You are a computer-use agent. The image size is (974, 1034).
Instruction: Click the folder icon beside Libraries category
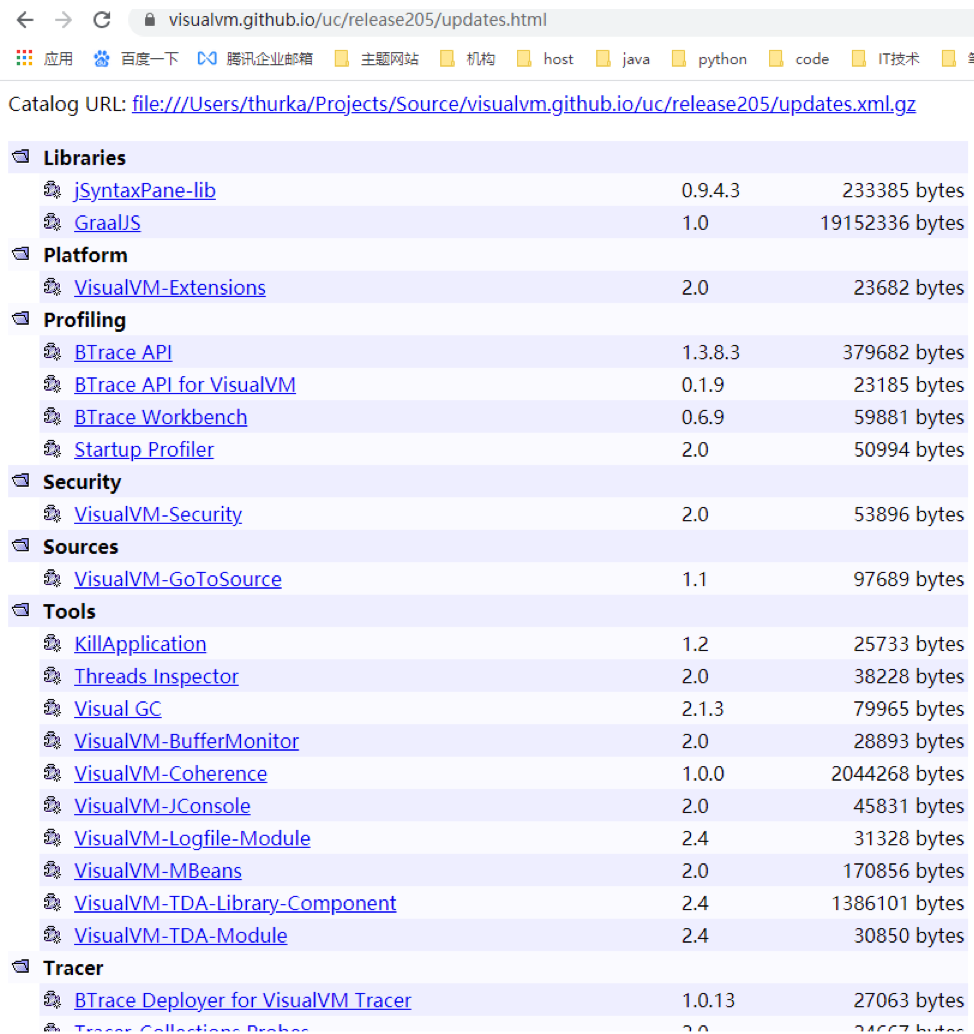pos(20,157)
